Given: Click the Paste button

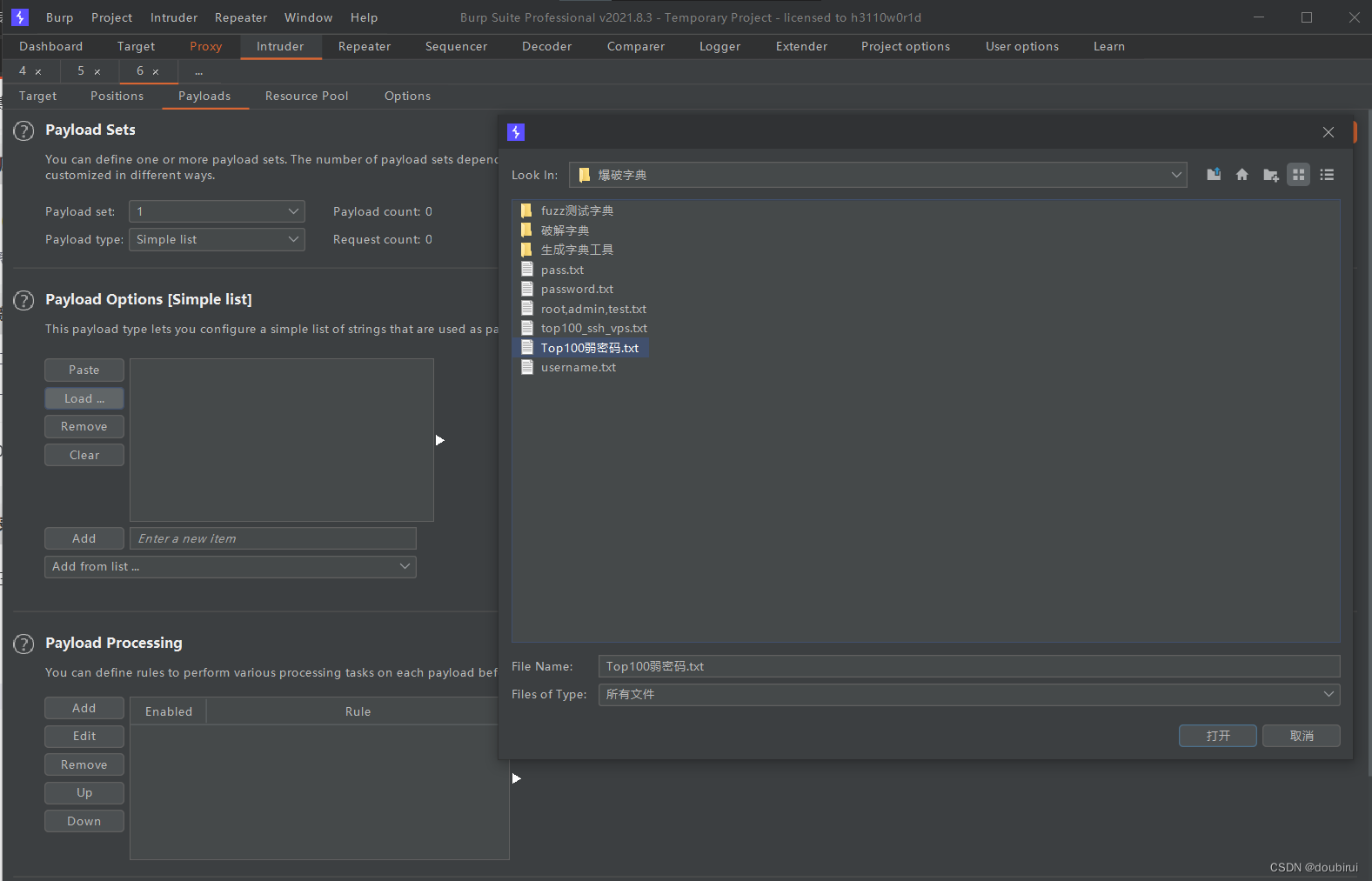Looking at the screenshot, I should pos(84,370).
